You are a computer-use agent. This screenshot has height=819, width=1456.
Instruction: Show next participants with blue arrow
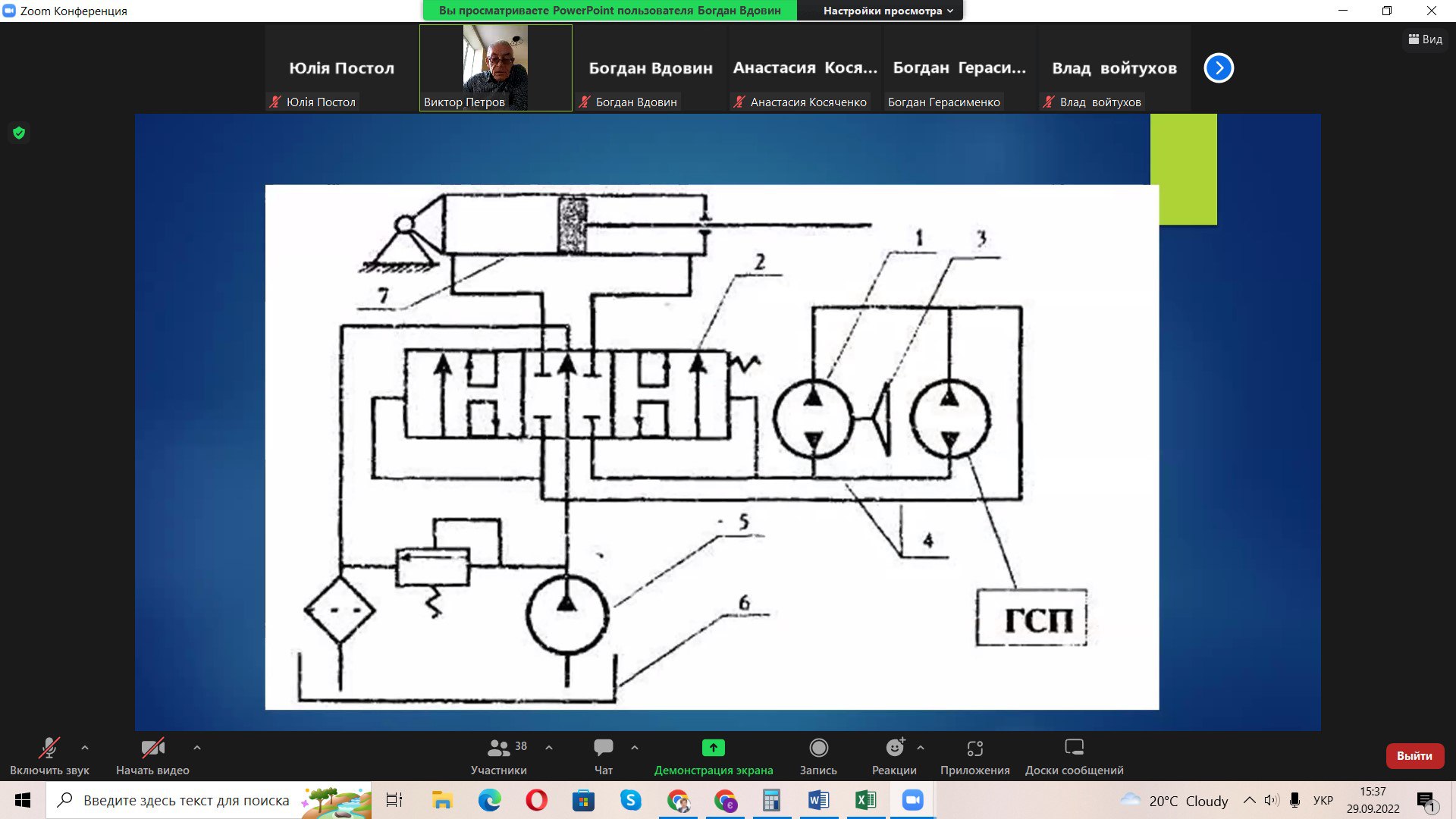click(1219, 68)
